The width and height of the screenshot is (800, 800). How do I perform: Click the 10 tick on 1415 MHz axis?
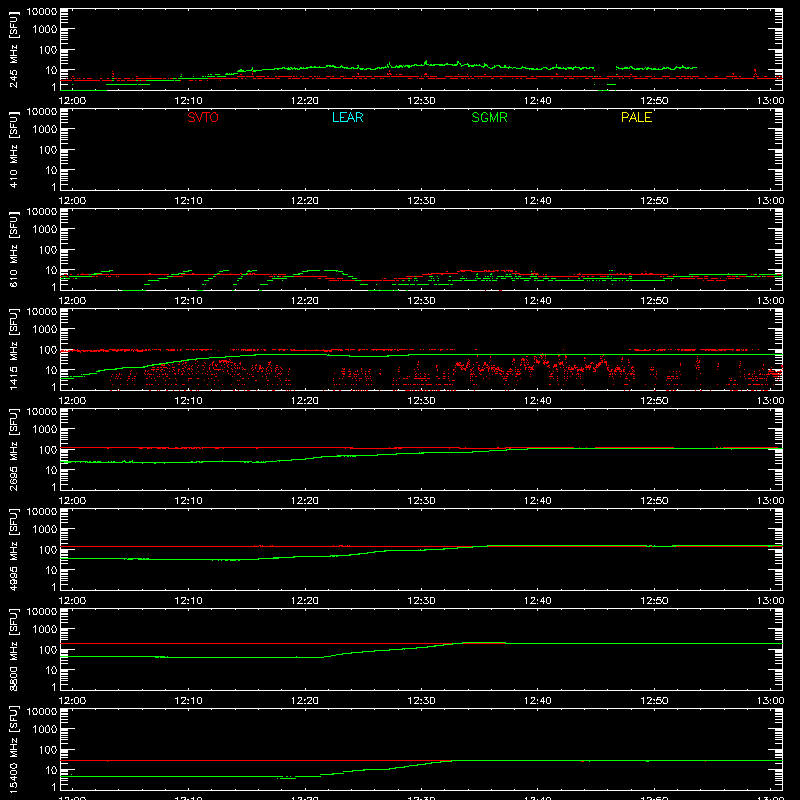[x=52, y=370]
